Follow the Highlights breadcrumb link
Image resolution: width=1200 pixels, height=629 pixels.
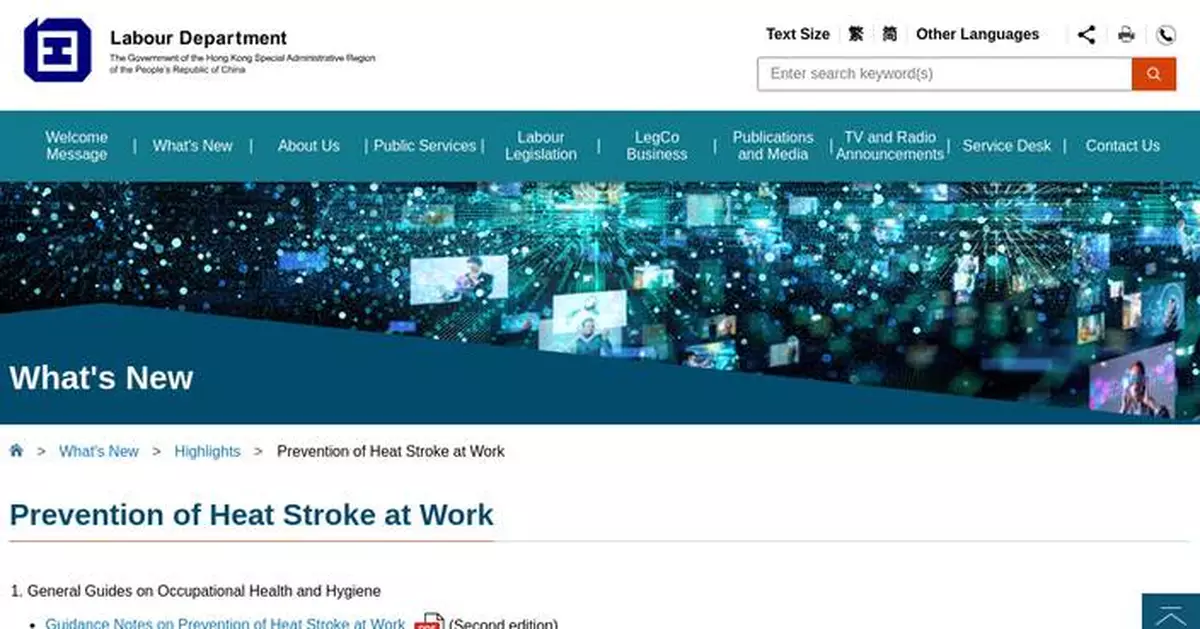207,451
